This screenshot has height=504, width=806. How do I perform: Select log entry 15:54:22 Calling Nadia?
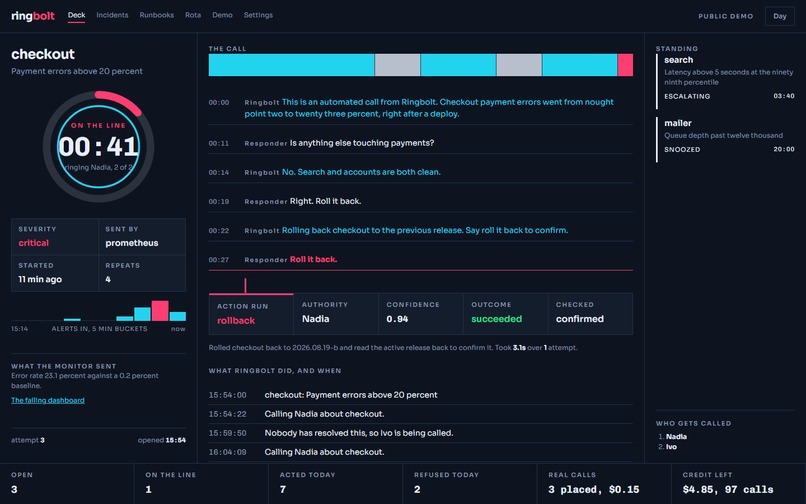[x=420, y=414]
